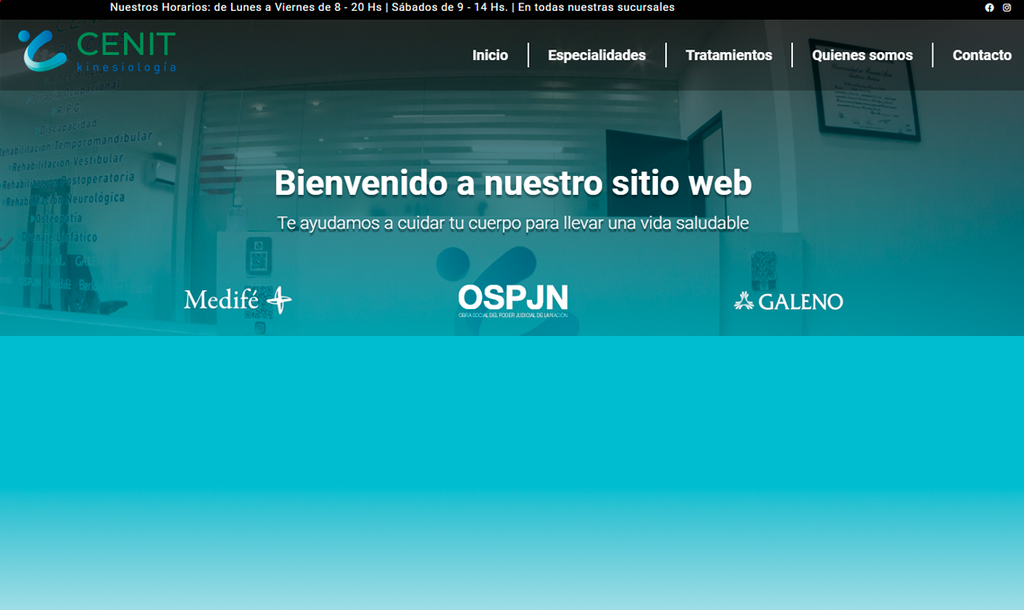1024x610 pixels.
Task: Click the Medifé cross star emblem
Action: [x=279, y=300]
